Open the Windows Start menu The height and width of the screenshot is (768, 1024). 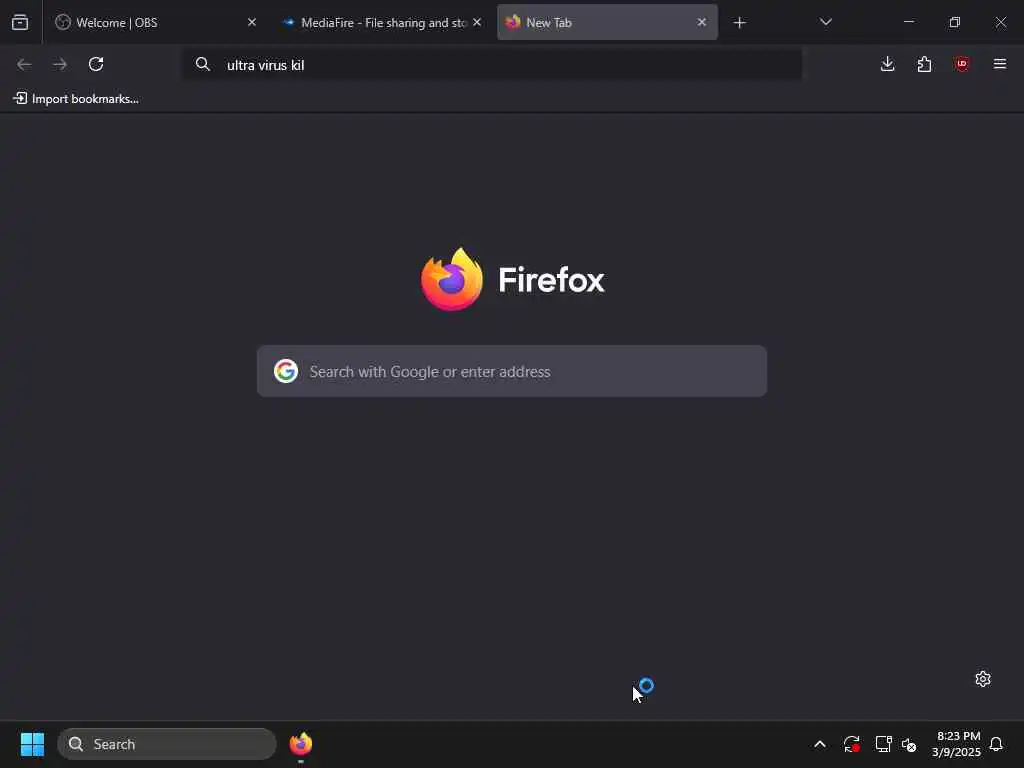pos(32,744)
